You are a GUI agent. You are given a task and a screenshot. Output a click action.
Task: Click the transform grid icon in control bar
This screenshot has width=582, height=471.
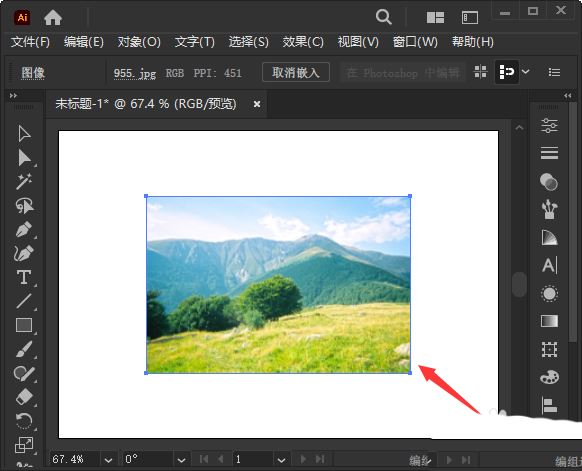point(481,72)
